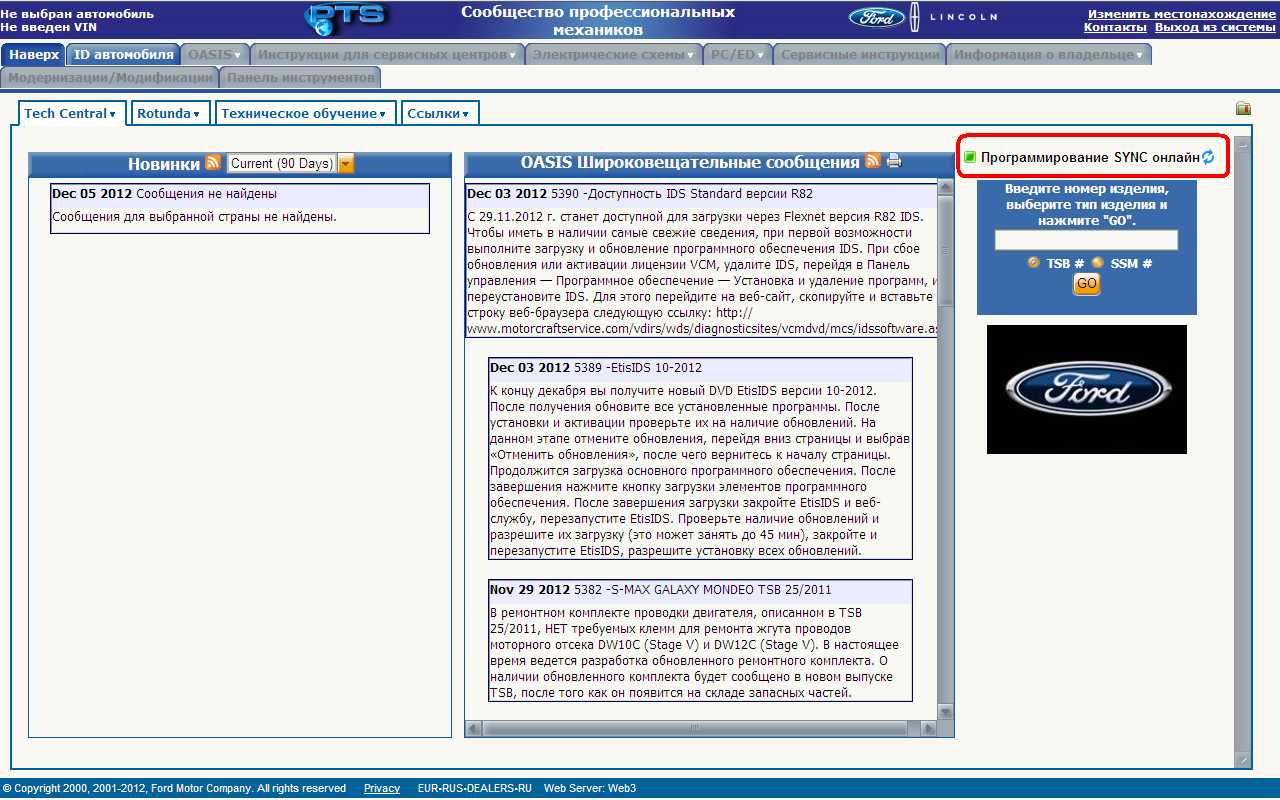The height and width of the screenshot is (800, 1280).
Task: Expand the Техническое обучение tab menu
Action: coord(305,114)
